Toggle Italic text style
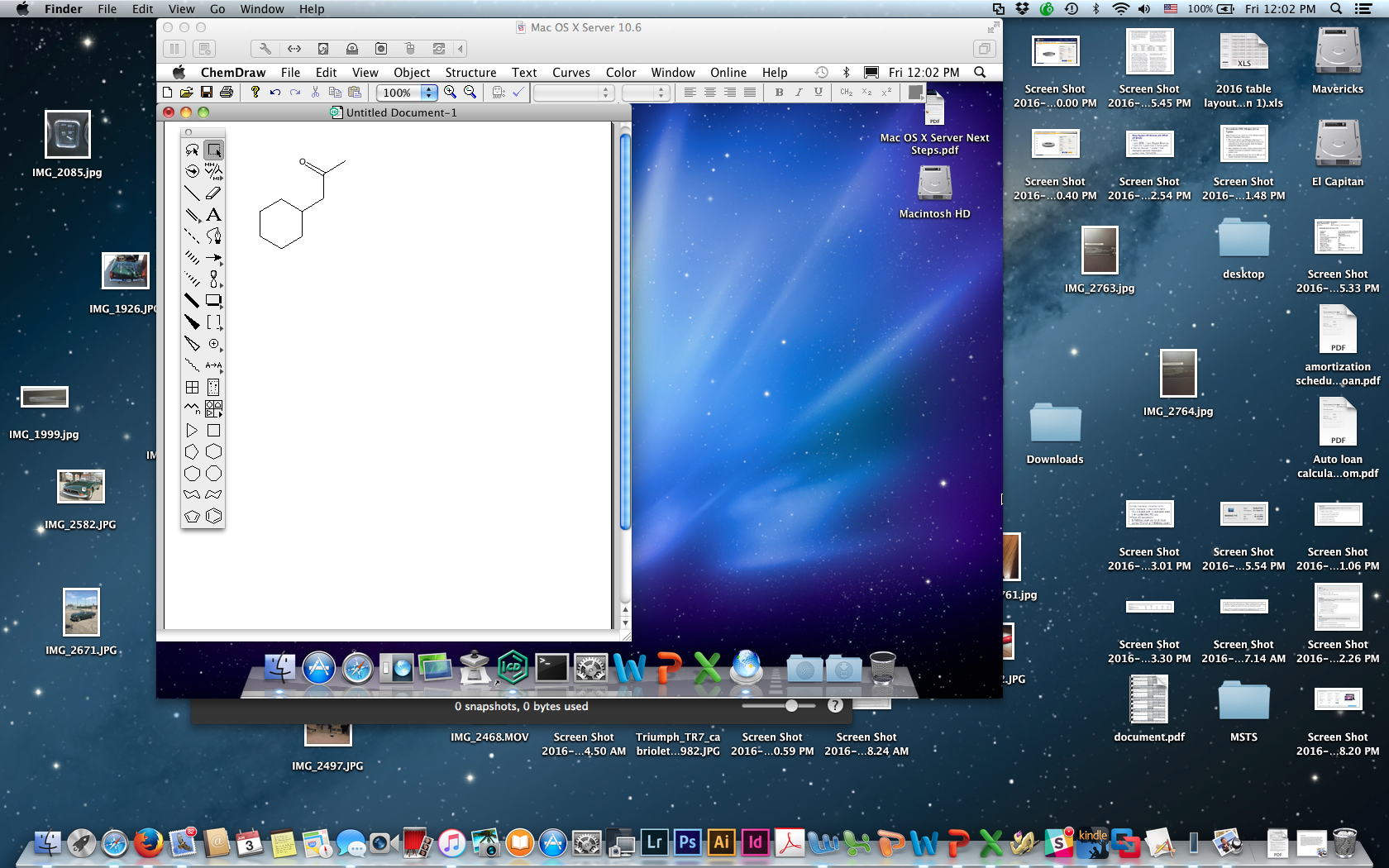 tap(799, 93)
